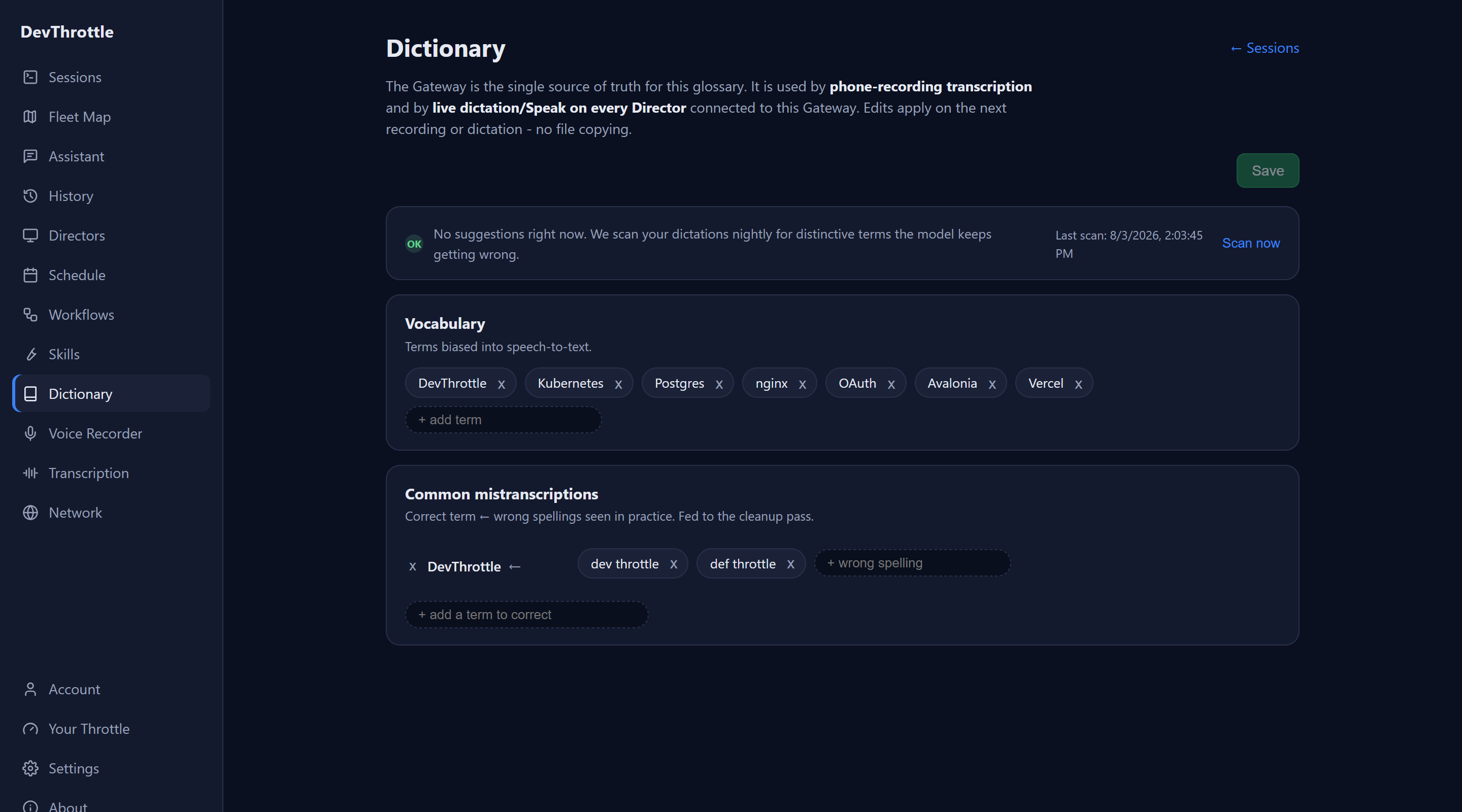
Task: Remove the Avalonia vocabulary term
Action: point(992,384)
